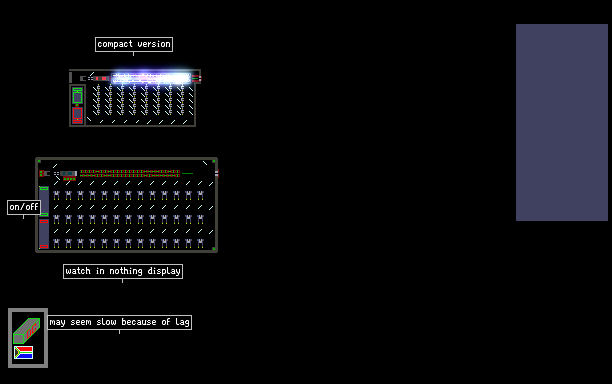Click the short green line right of dotted strip

(187, 173)
